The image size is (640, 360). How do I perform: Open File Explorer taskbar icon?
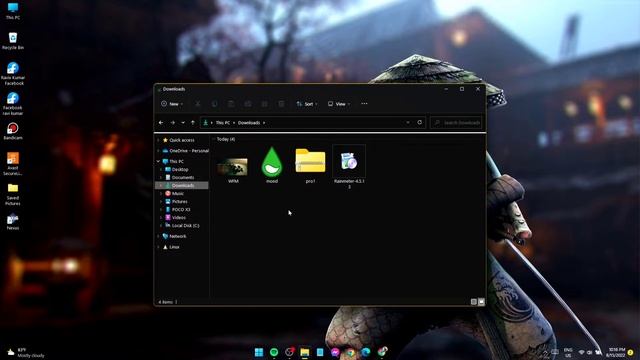[304, 352]
